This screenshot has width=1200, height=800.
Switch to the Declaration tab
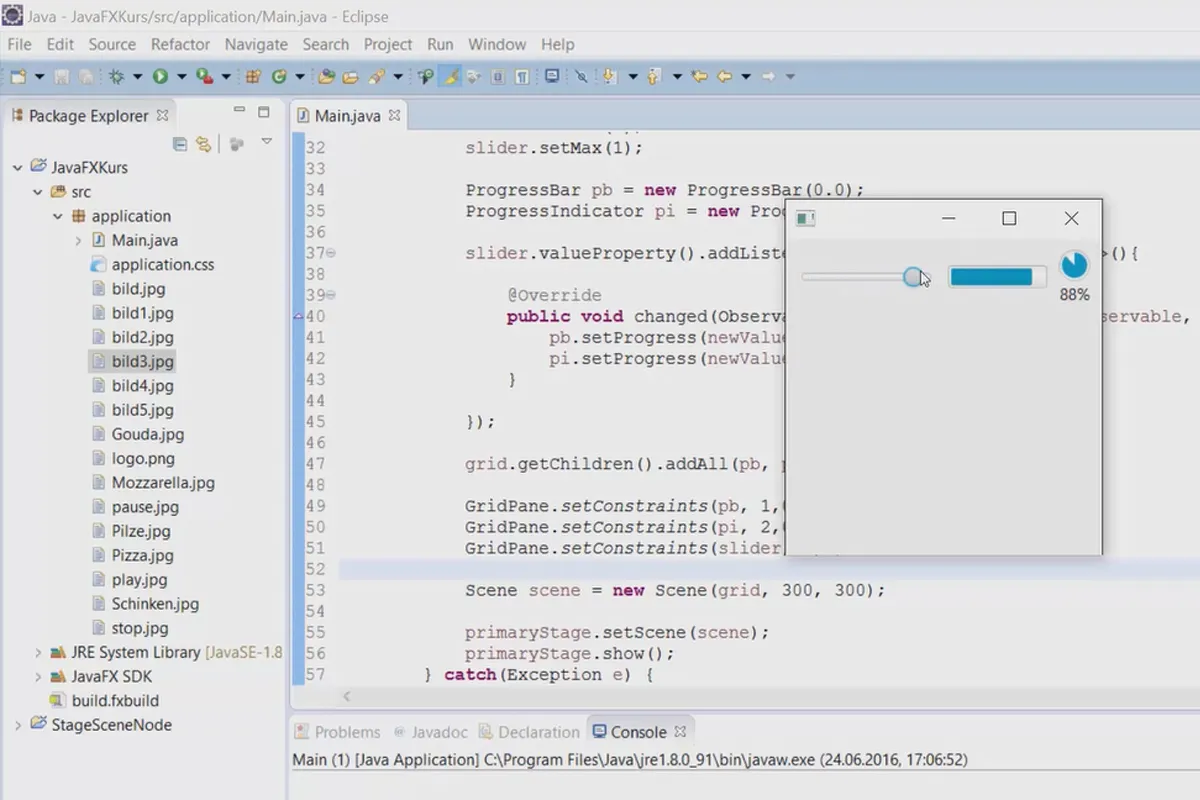[529, 732]
